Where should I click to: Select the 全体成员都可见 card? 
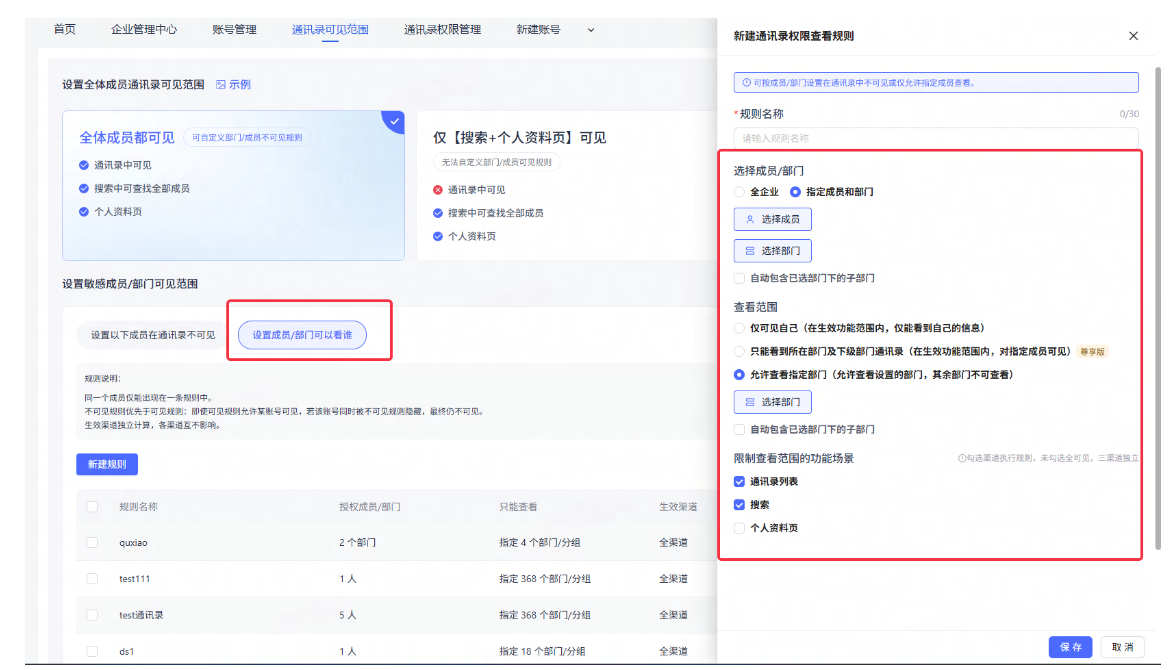(234, 186)
